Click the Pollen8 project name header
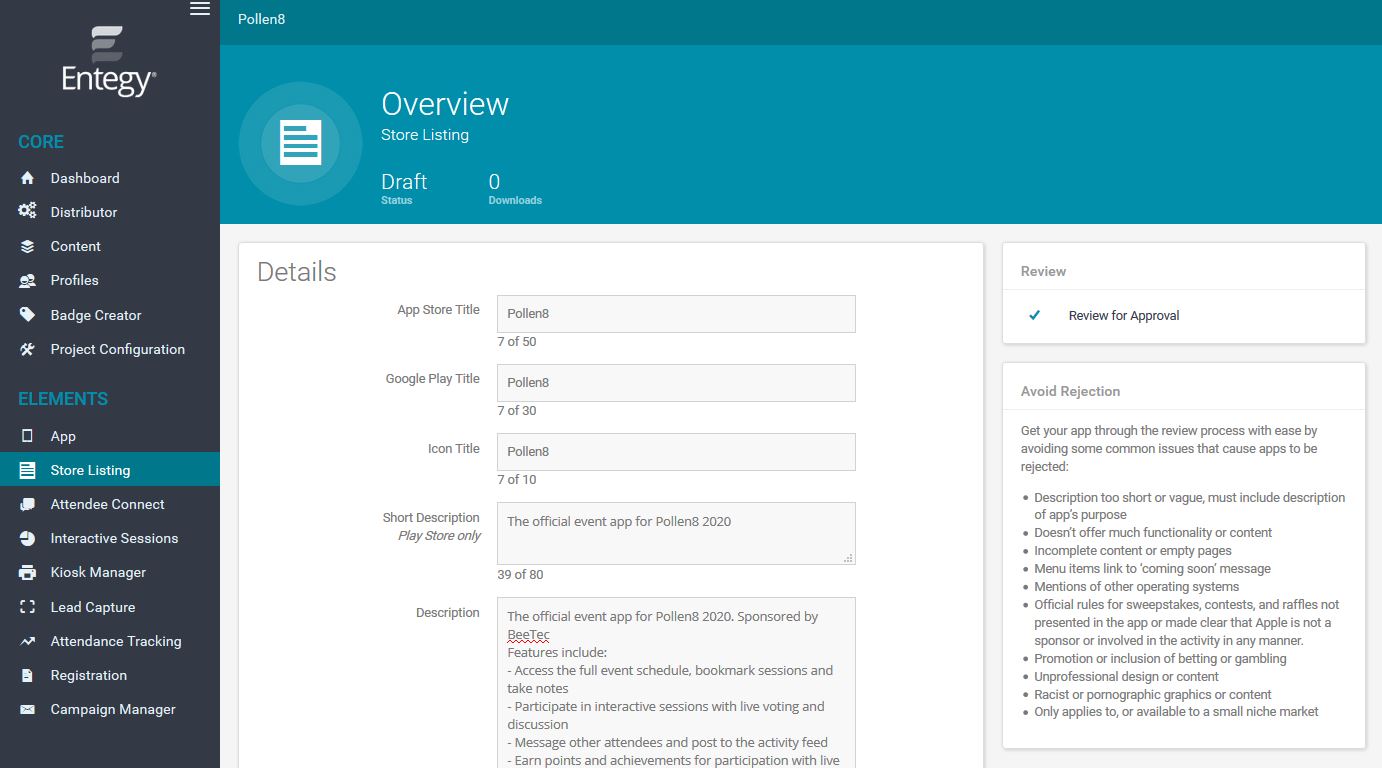Image resolution: width=1382 pixels, height=768 pixels. (261, 19)
